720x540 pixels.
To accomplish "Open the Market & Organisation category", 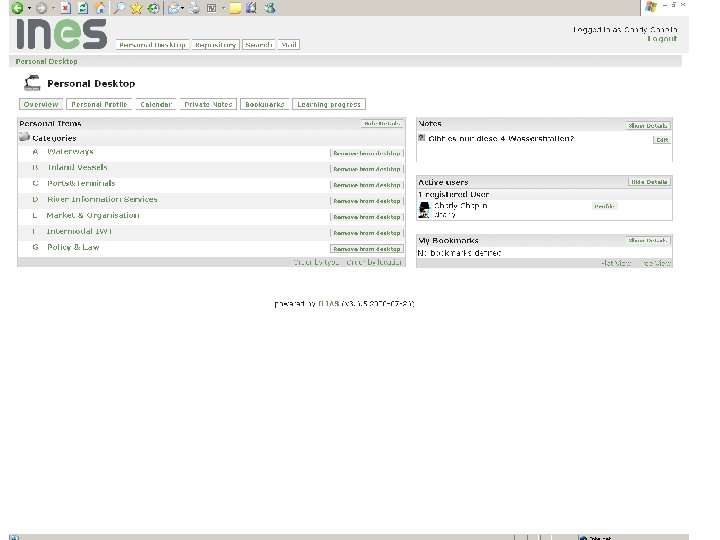I will point(93,215).
